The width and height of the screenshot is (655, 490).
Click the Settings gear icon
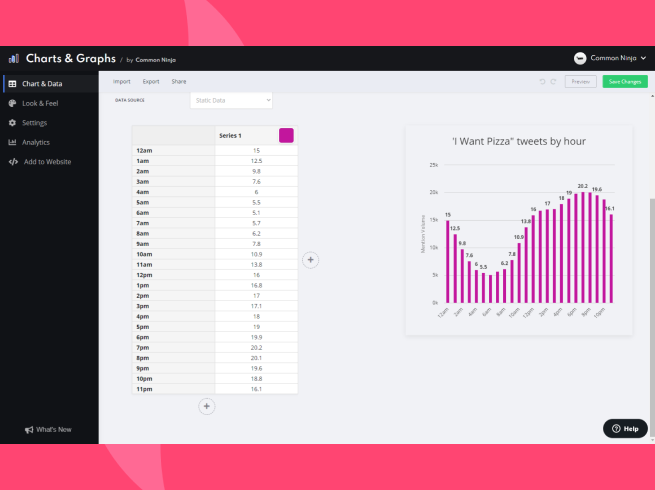pyautogui.click(x=13, y=123)
